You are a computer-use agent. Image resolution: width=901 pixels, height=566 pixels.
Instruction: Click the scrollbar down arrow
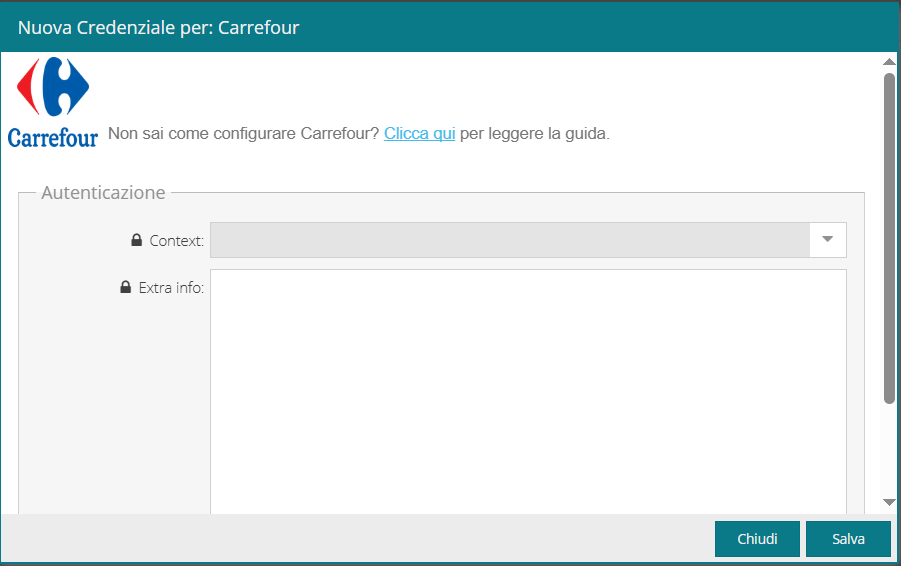tap(889, 503)
